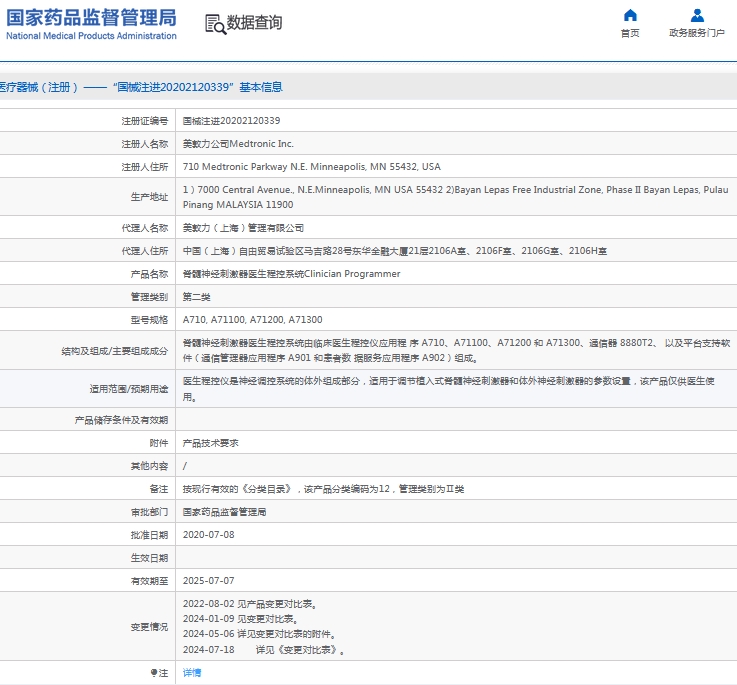Click the 备注 row label
The width and height of the screenshot is (737, 685).
pos(159,489)
